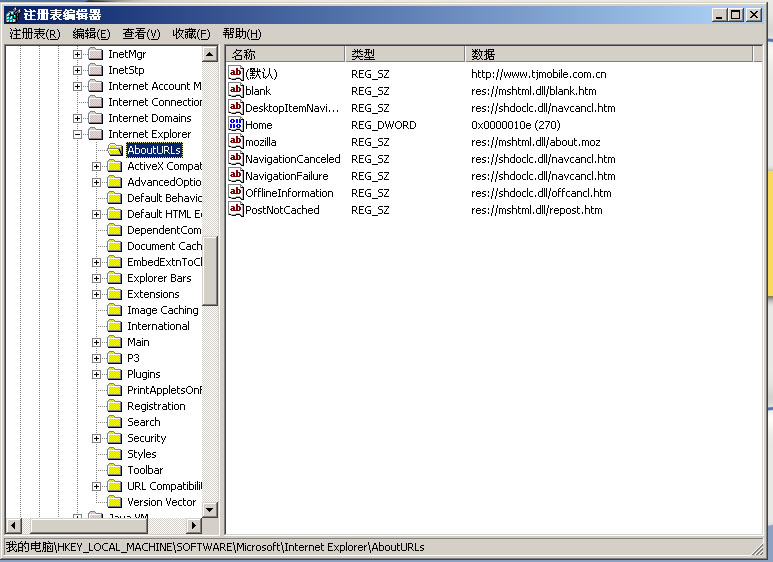Click the NavigationFailure value icon

point(236,176)
